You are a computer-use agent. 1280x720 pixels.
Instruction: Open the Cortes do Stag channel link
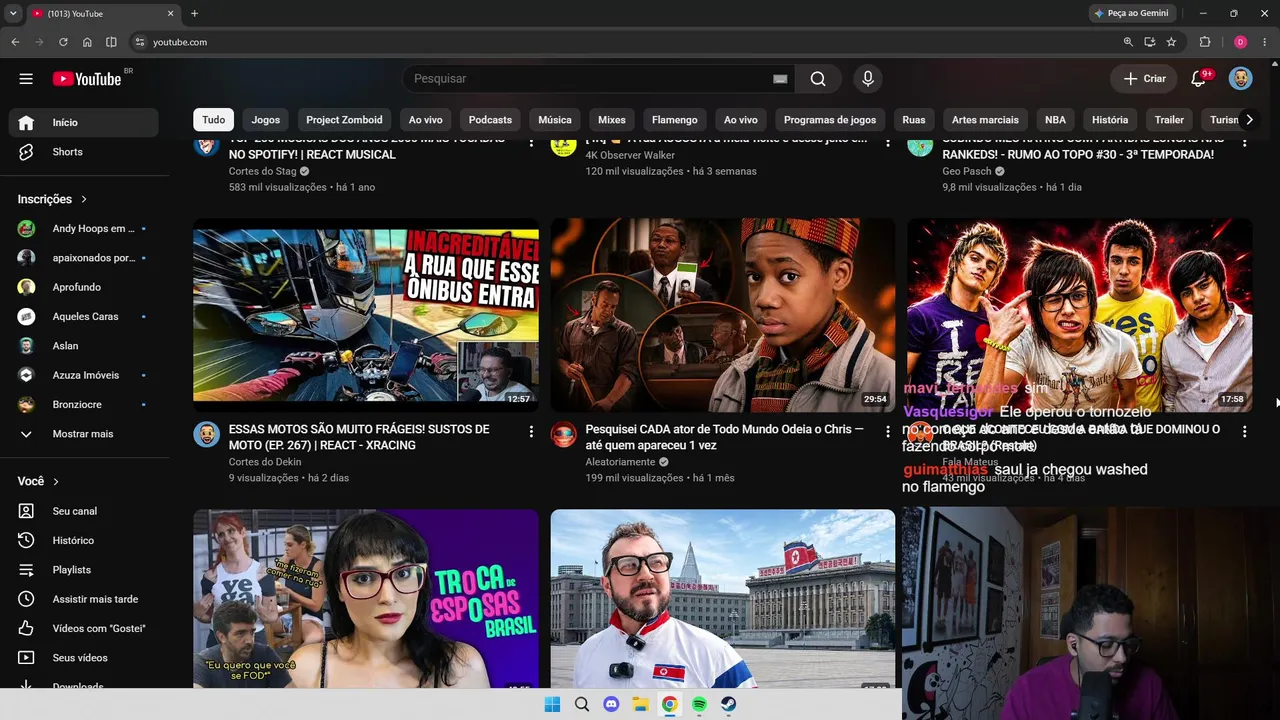coord(263,171)
